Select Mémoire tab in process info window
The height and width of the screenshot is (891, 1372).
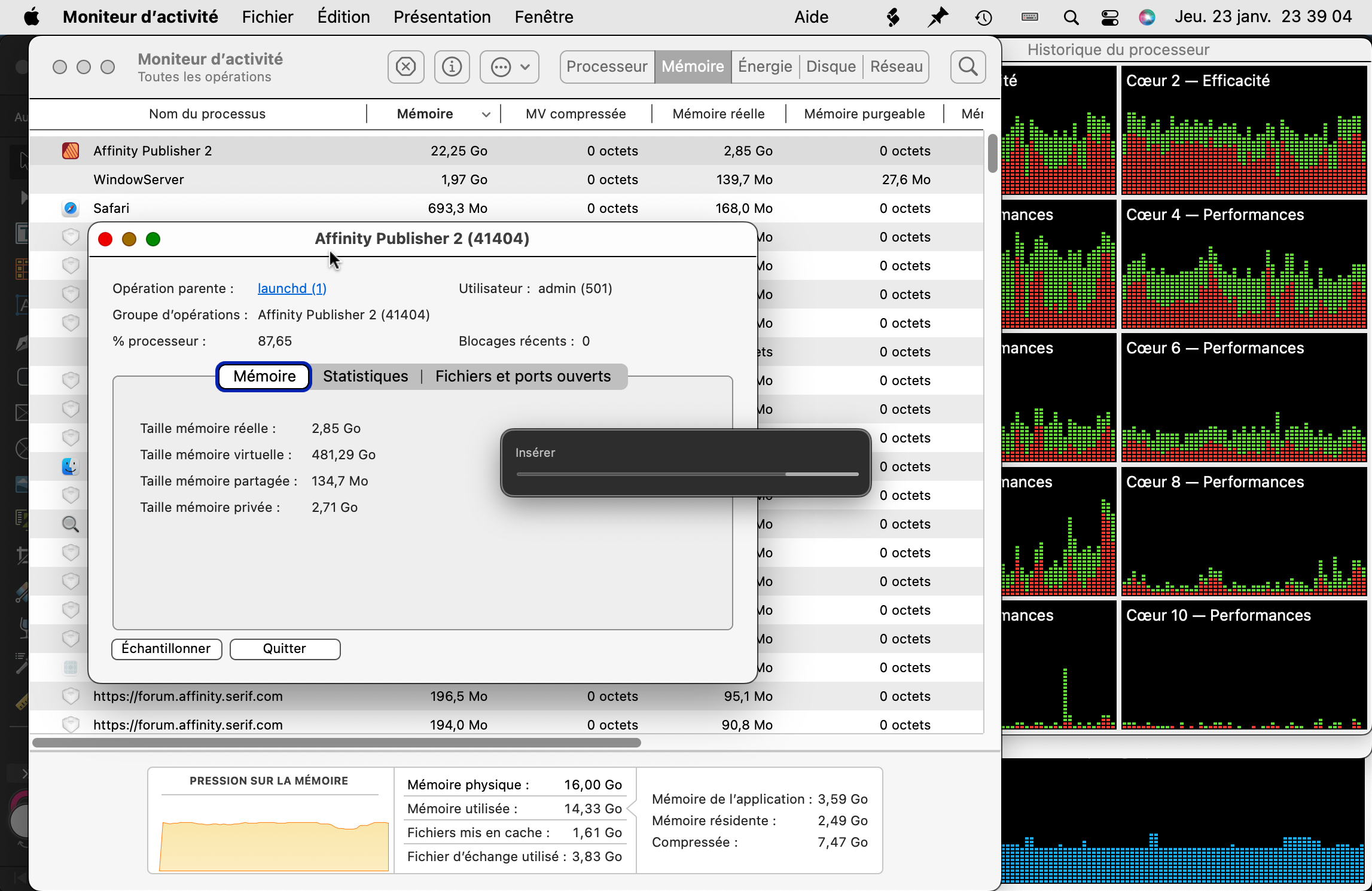point(264,376)
